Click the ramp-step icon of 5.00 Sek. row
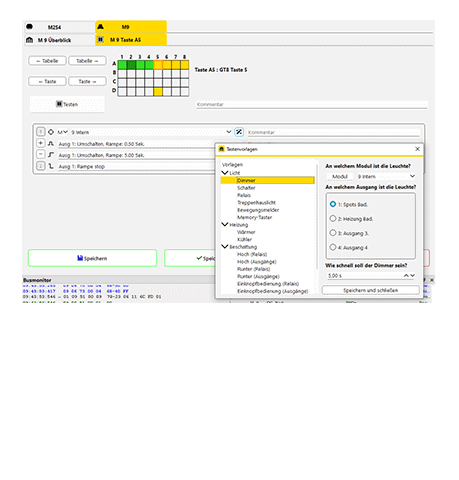This screenshot has height=480, width=459. [51, 155]
